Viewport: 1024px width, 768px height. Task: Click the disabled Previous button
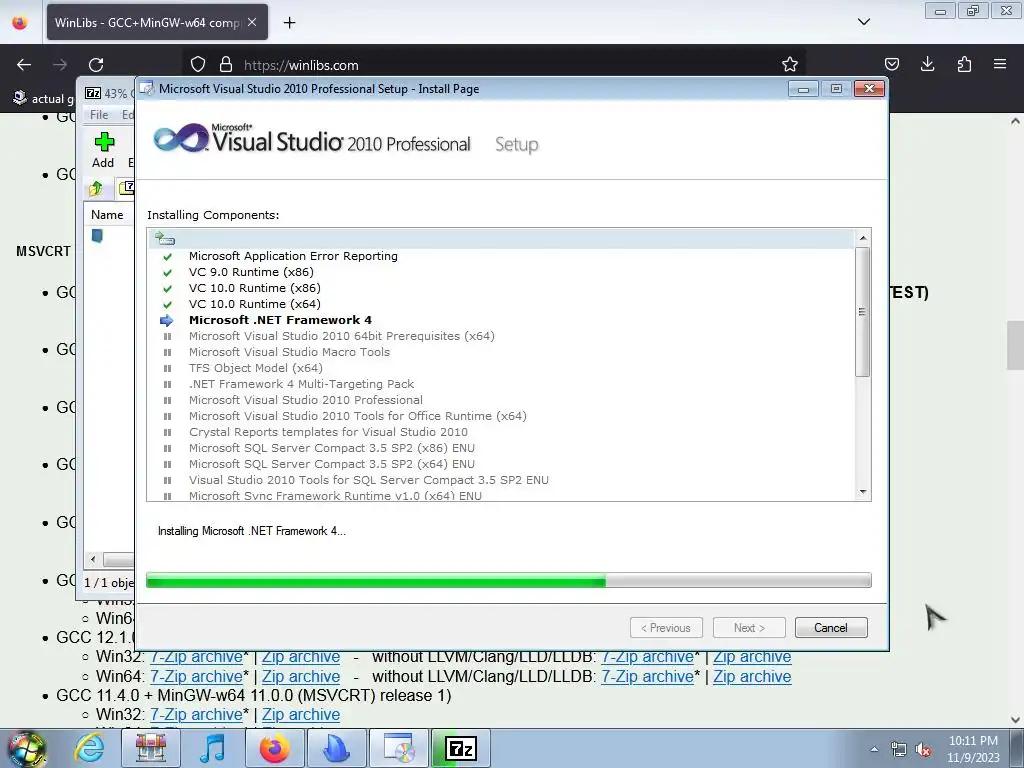(x=666, y=628)
